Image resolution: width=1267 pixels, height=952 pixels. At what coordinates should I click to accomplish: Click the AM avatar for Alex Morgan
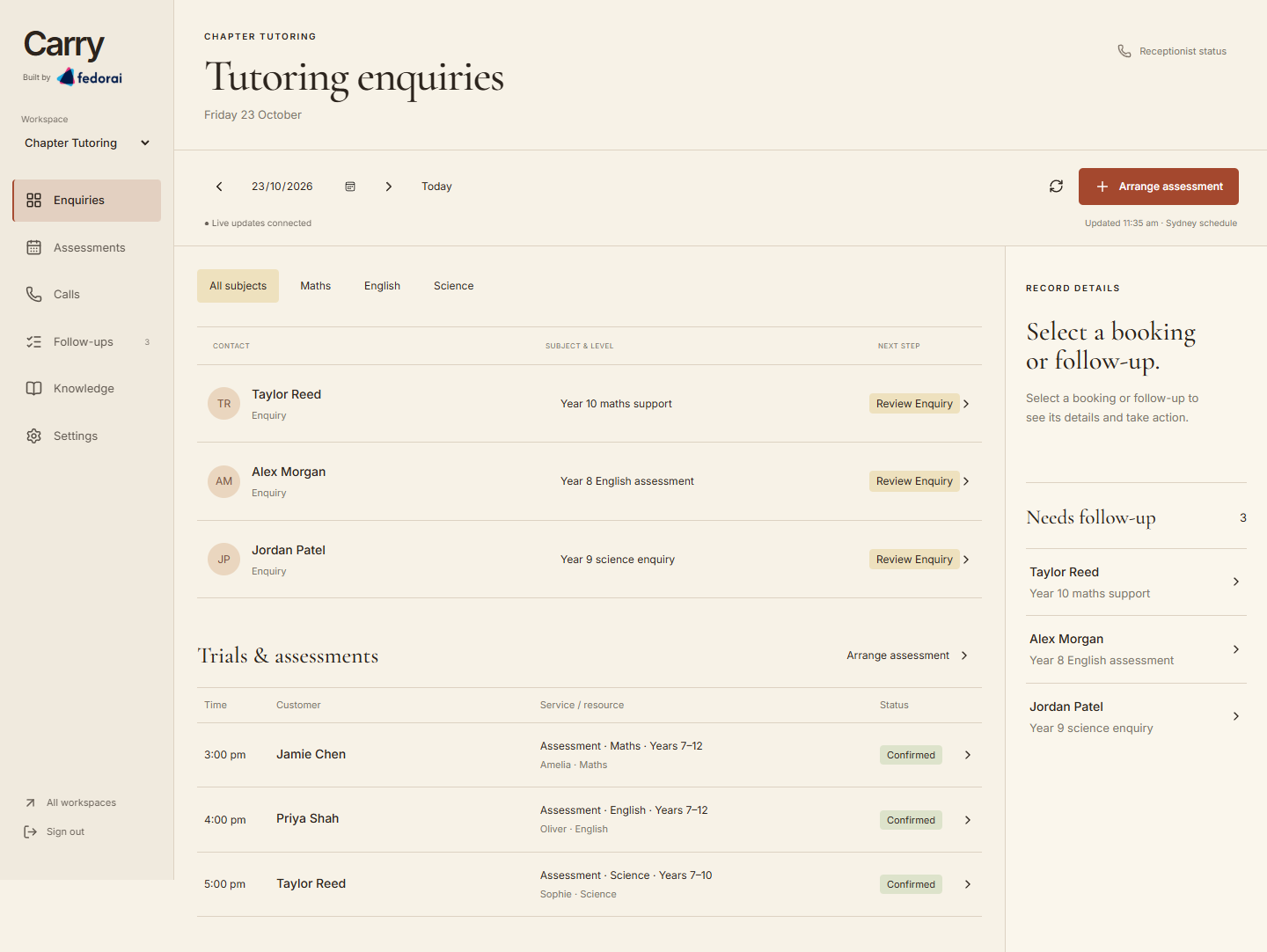tap(223, 481)
